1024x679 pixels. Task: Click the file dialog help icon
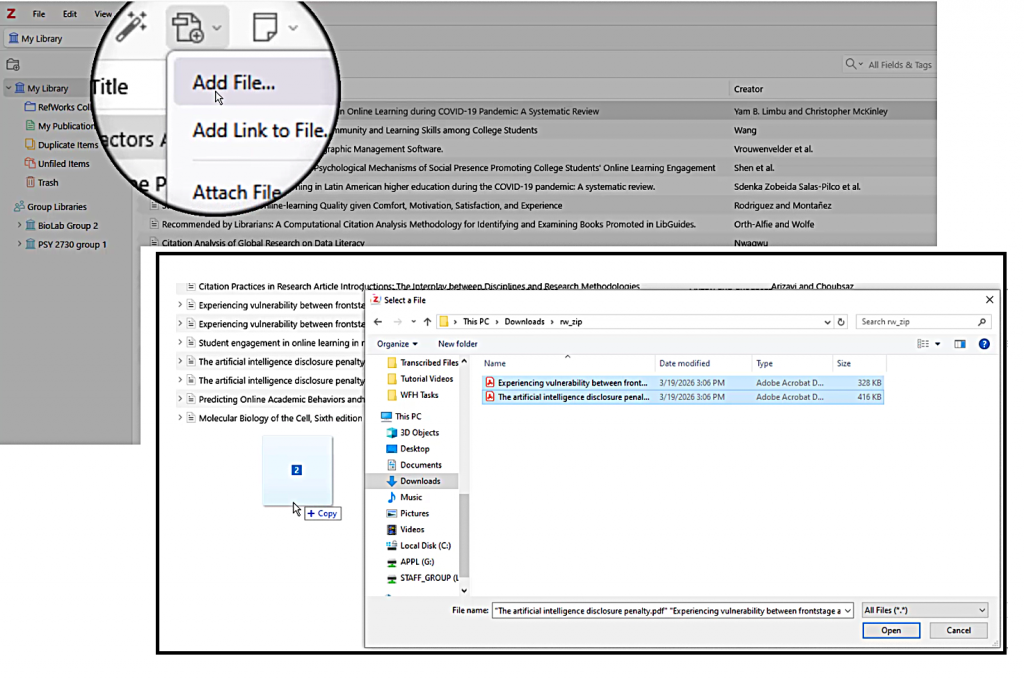coord(984,344)
